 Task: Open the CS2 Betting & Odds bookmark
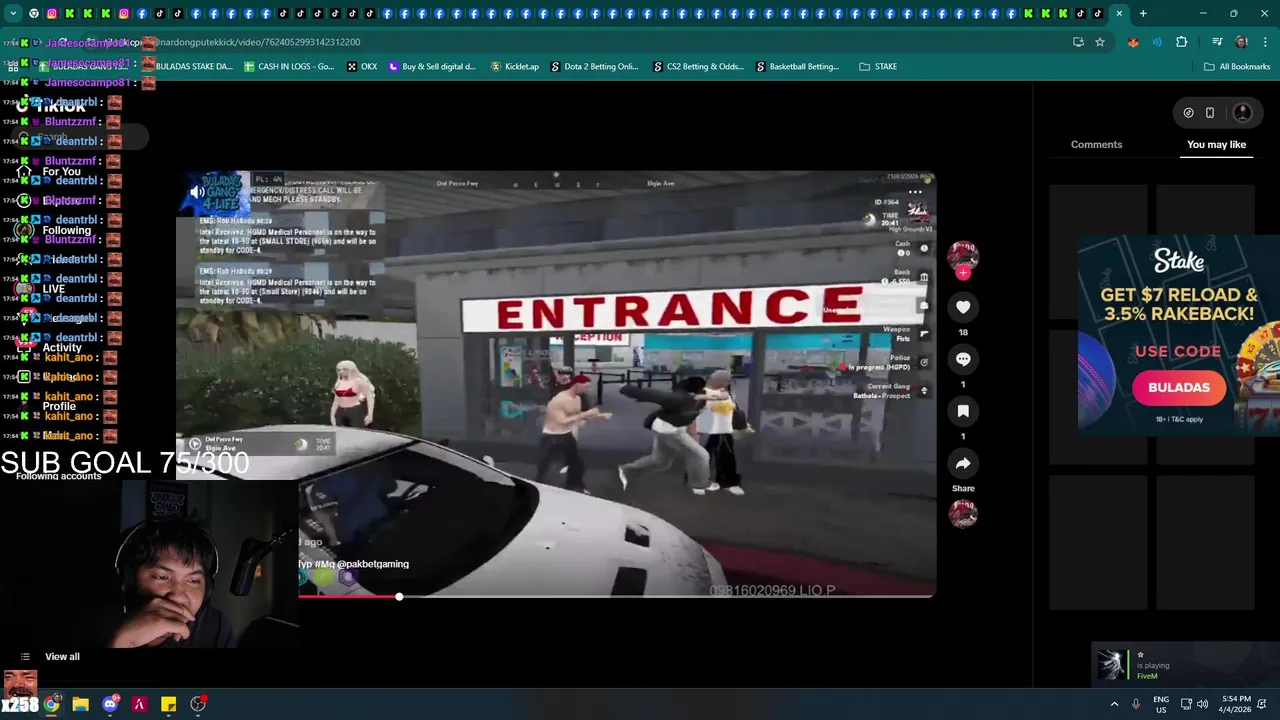pos(698,67)
